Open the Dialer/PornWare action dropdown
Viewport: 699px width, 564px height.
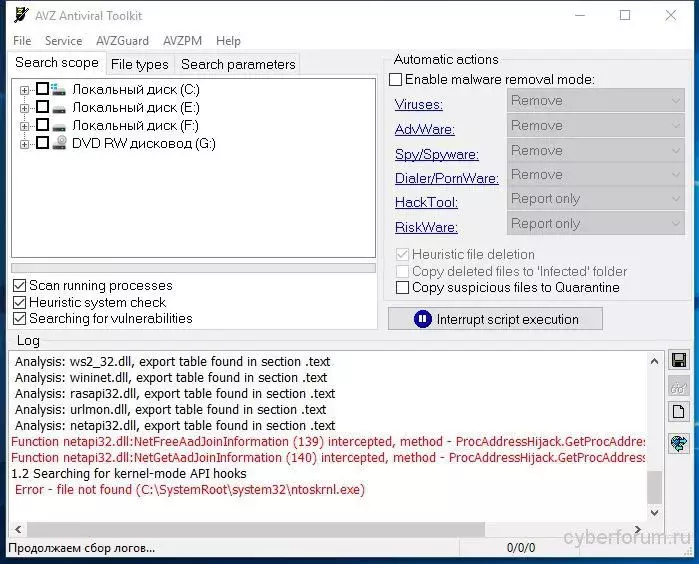point(595,174)
